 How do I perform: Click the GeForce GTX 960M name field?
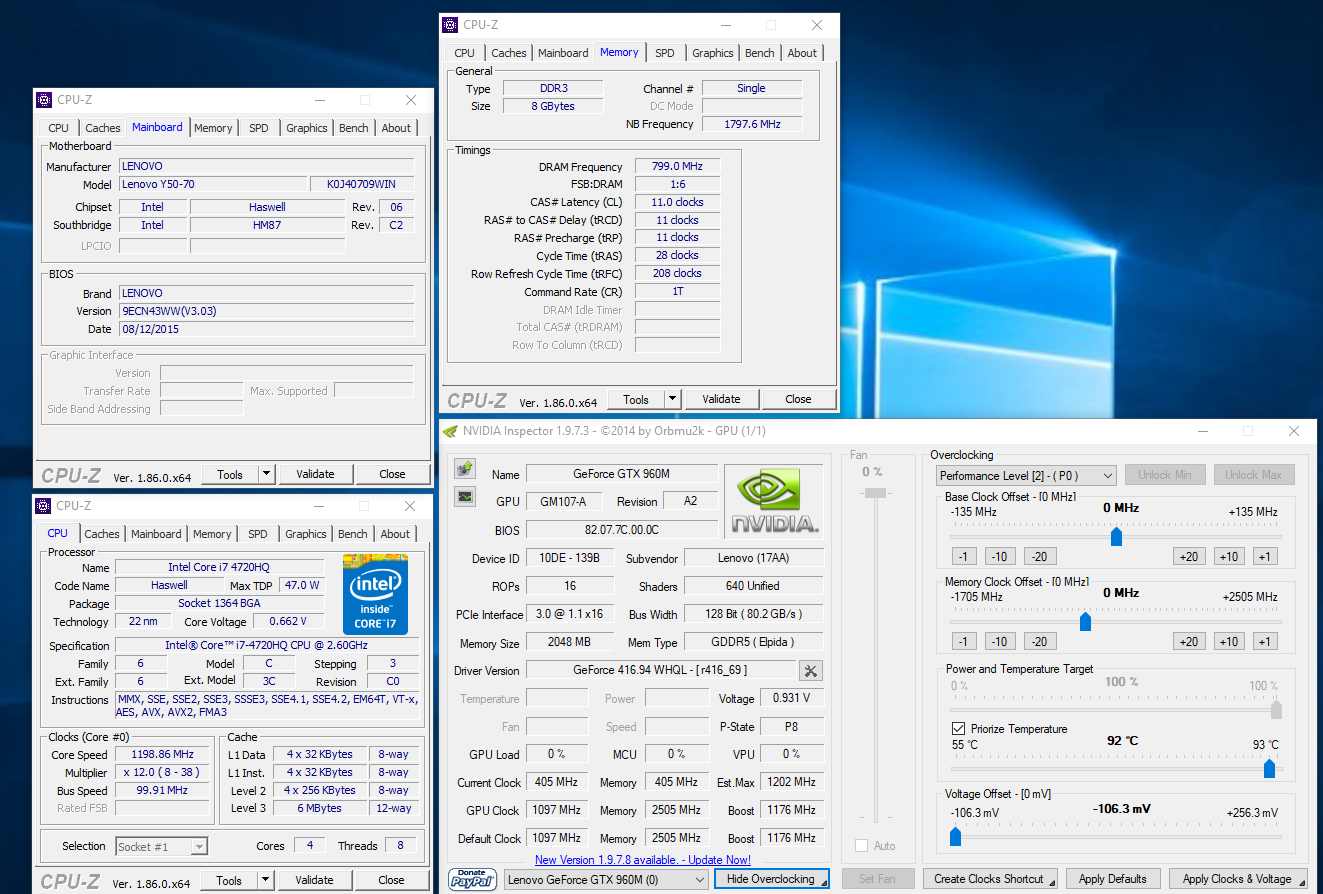(621, 474)
